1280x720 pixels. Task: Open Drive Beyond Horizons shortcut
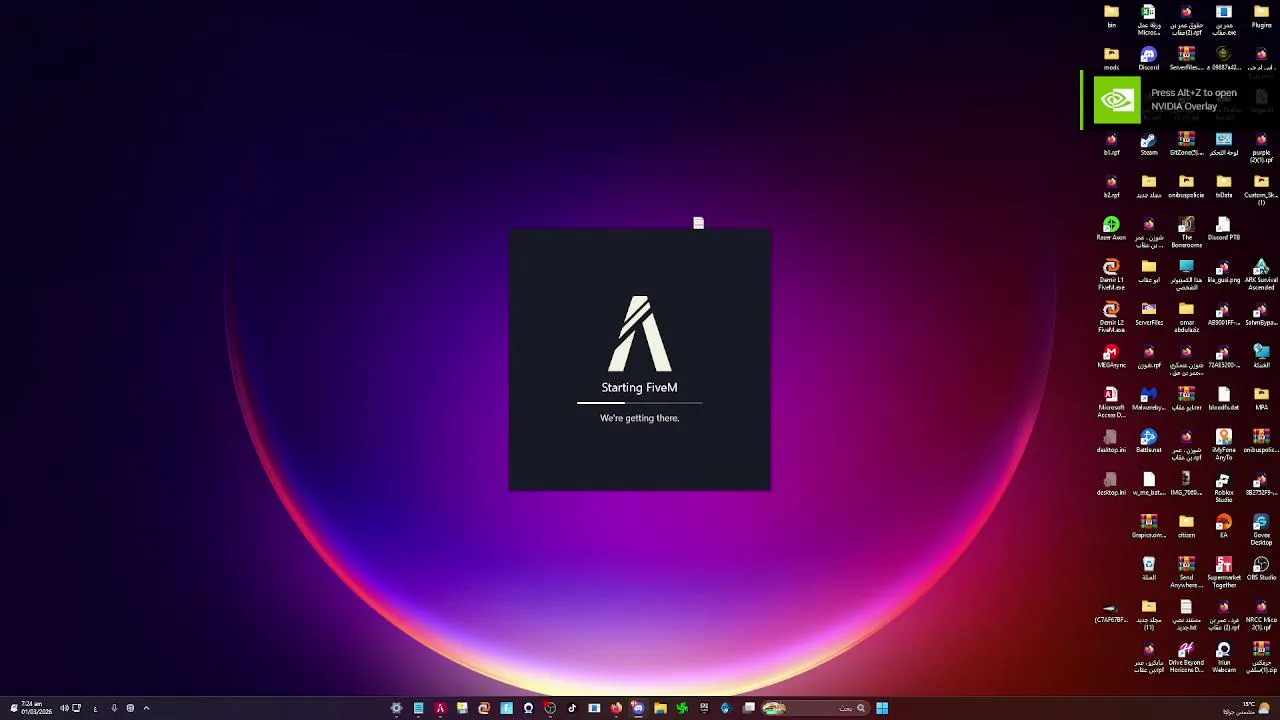pyautogui.click(x=1186, y=657)
